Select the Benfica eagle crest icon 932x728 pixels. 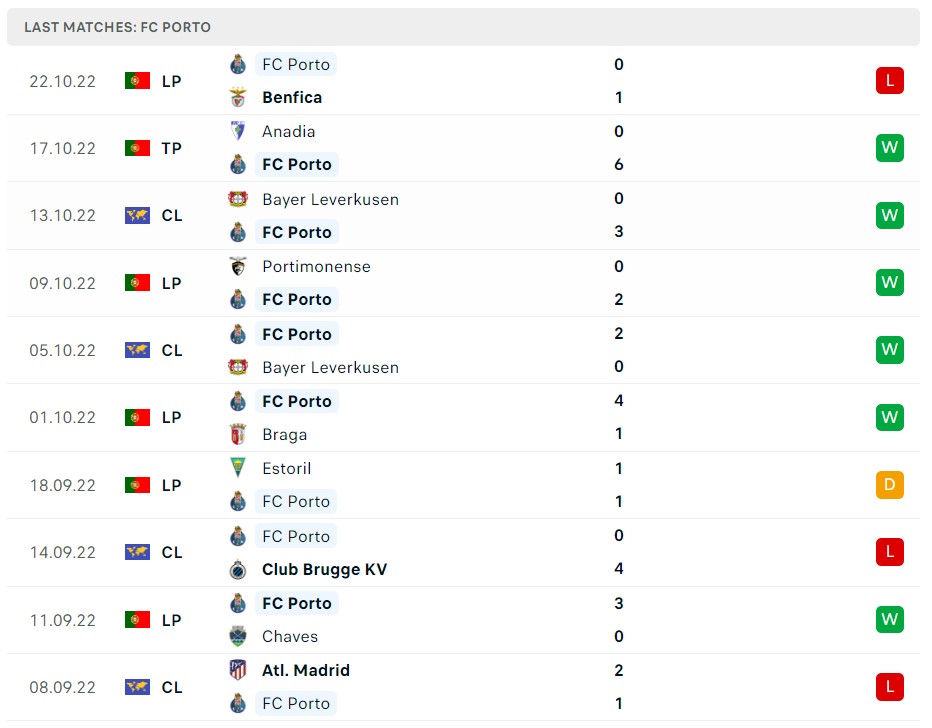[x=237, y=97]
